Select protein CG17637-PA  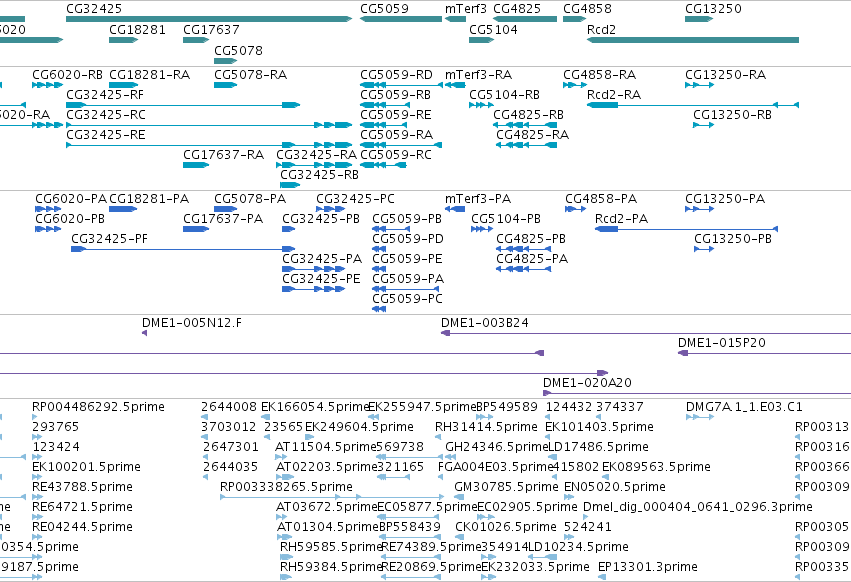pos(196,229)
